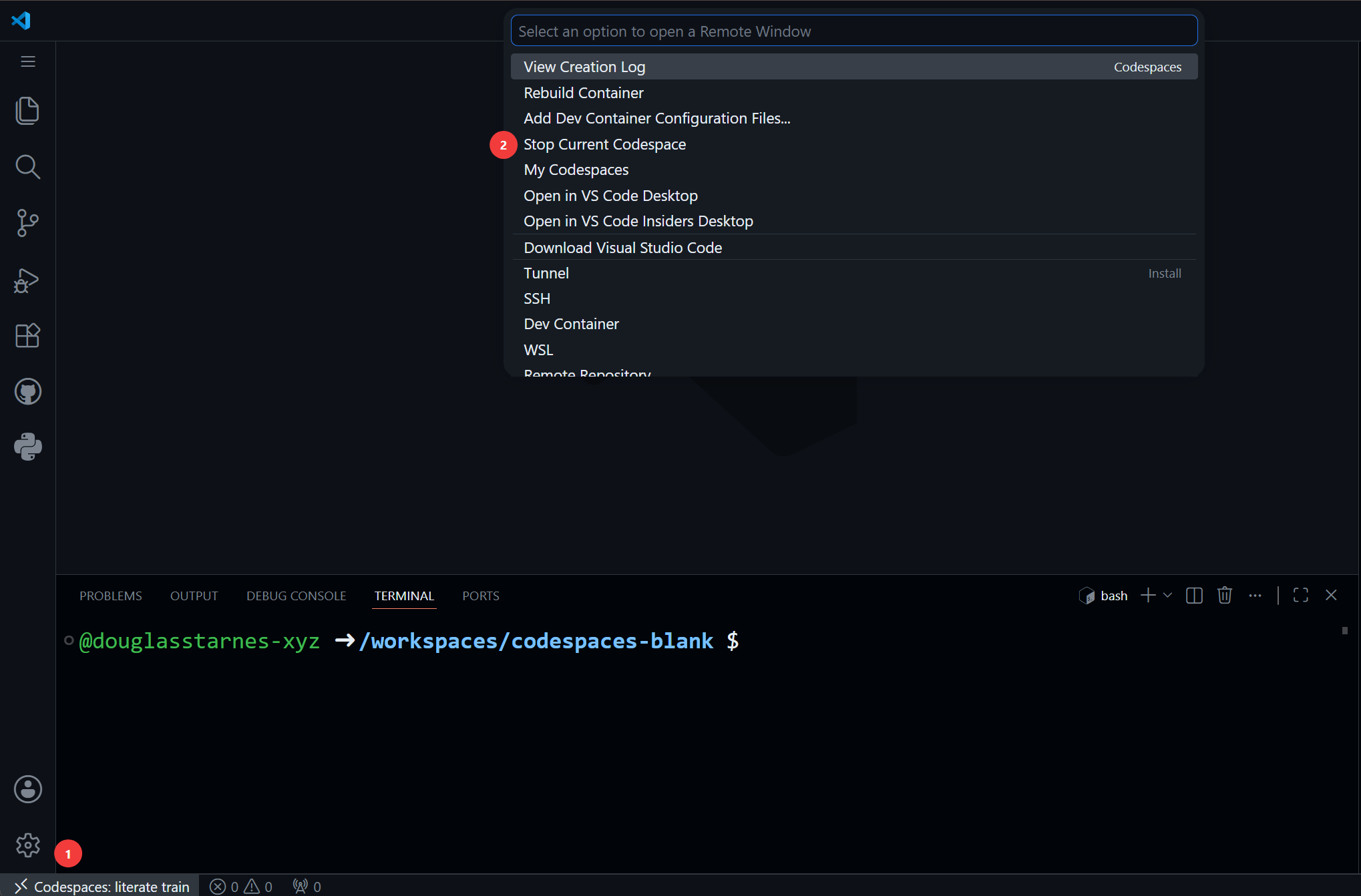Select the SSH option
Screen dimensions: 1361x896
(x=854, y=298)
